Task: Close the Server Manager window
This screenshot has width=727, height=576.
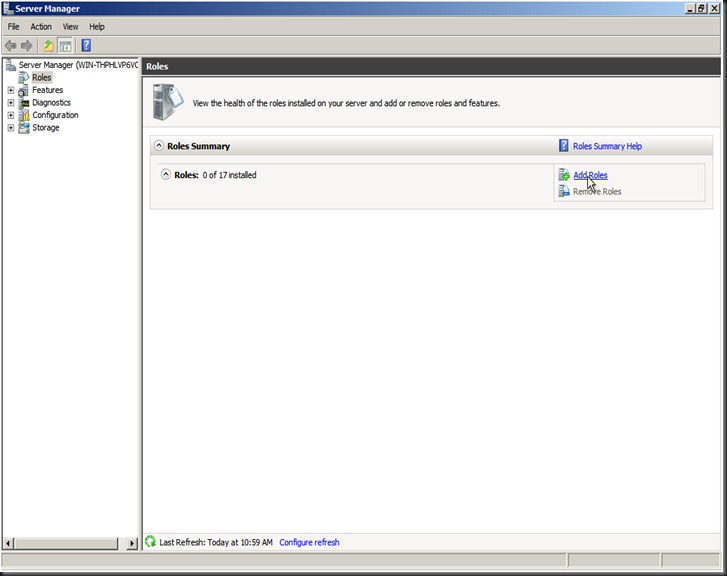Action: point(714,8)
